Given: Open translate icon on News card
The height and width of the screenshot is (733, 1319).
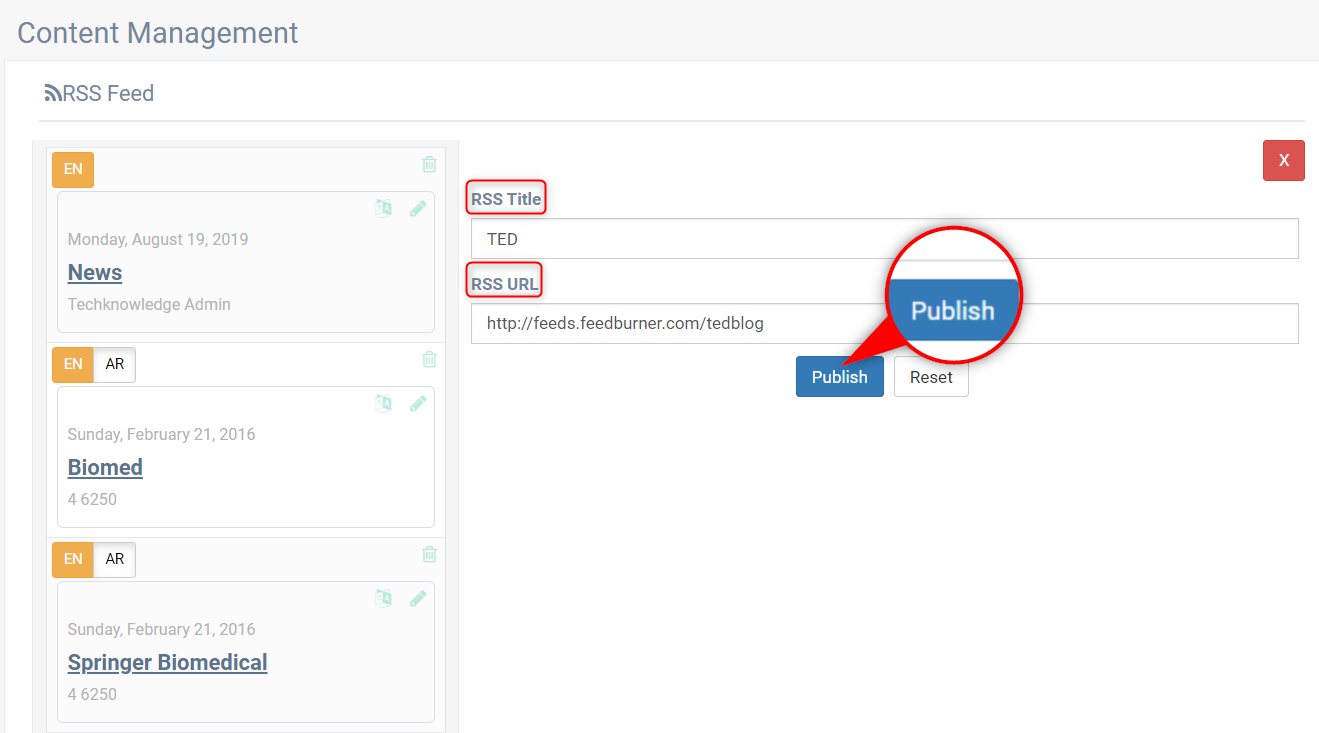Looking at the screenshot, I should pyautogui.click(x=383, y=208).
